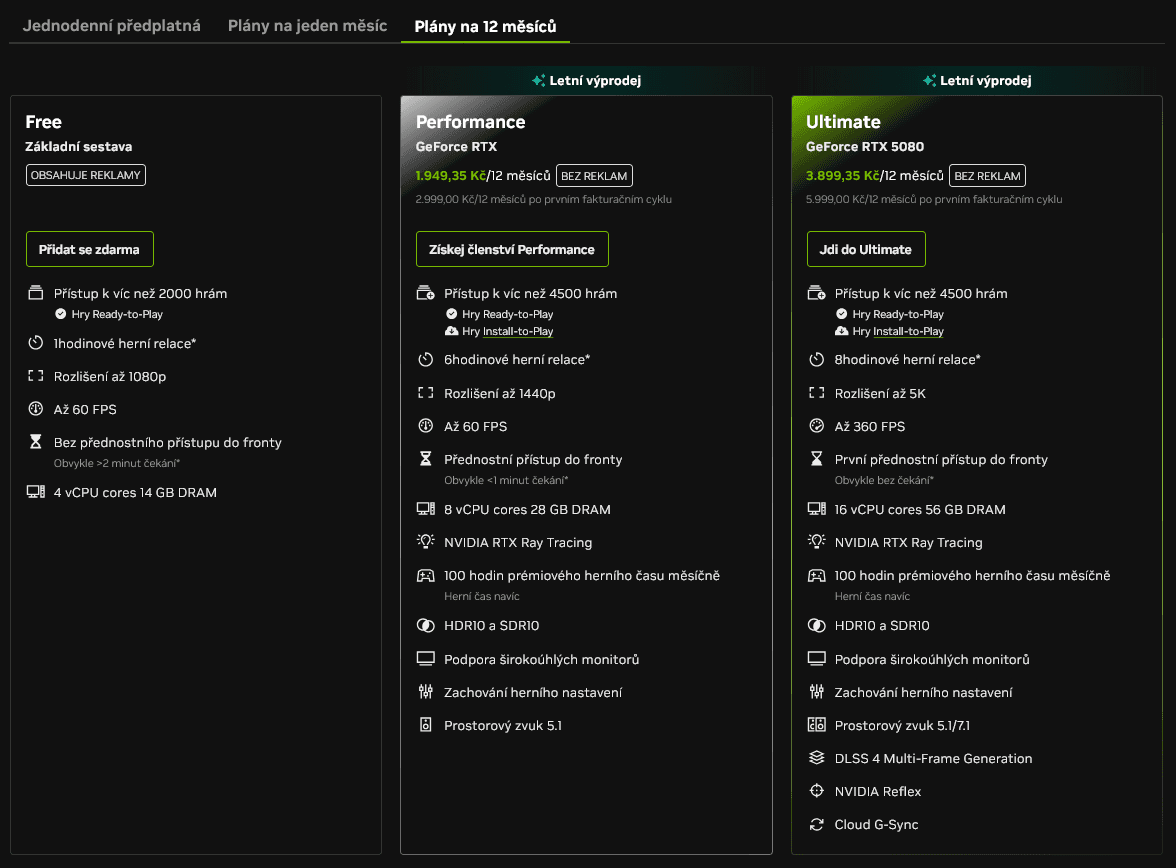Click text 5.999,00 Kč/12 měsíců po prvním fakturačním cyklu
The height and width of the screenshot is (868, 1176).
[x=934, y=199]
